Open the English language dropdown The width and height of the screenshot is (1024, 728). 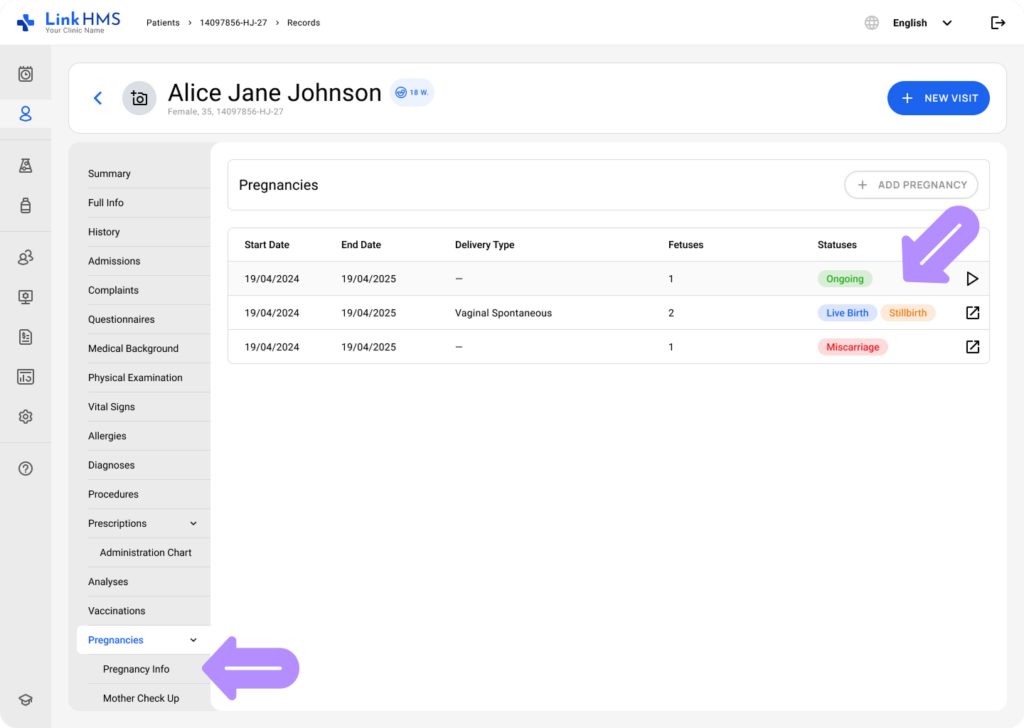(920, 23)
